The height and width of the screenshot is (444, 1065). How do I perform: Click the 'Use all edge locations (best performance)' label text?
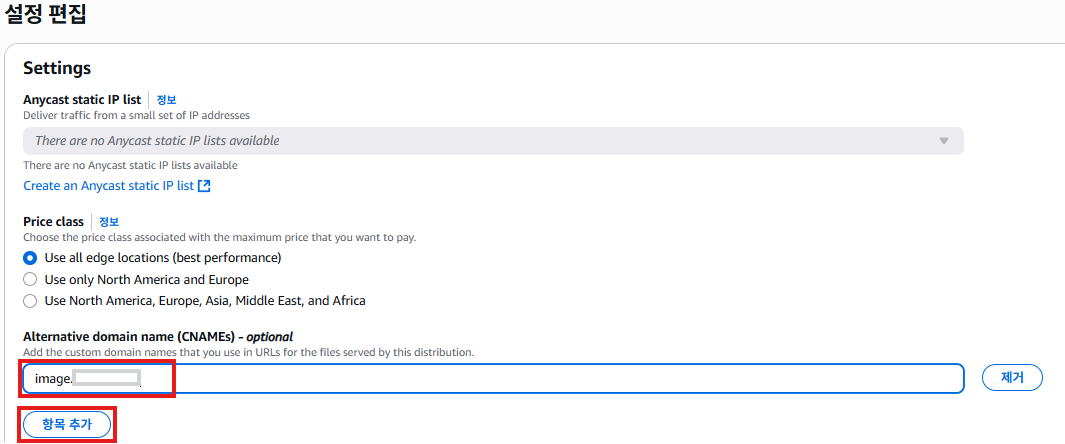point(163,258)
